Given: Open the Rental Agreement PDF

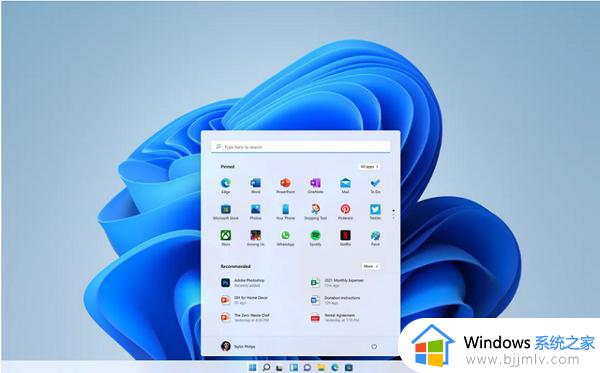Looking at the screenshot, I should point(334,318).
